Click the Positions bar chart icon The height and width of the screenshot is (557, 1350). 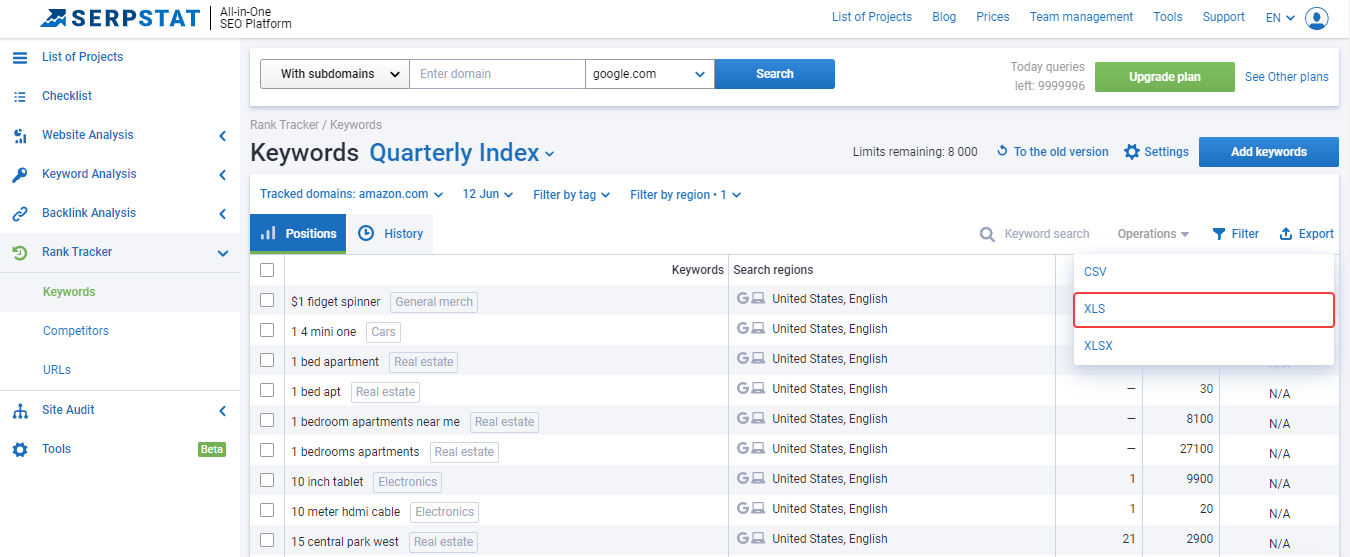268,233
